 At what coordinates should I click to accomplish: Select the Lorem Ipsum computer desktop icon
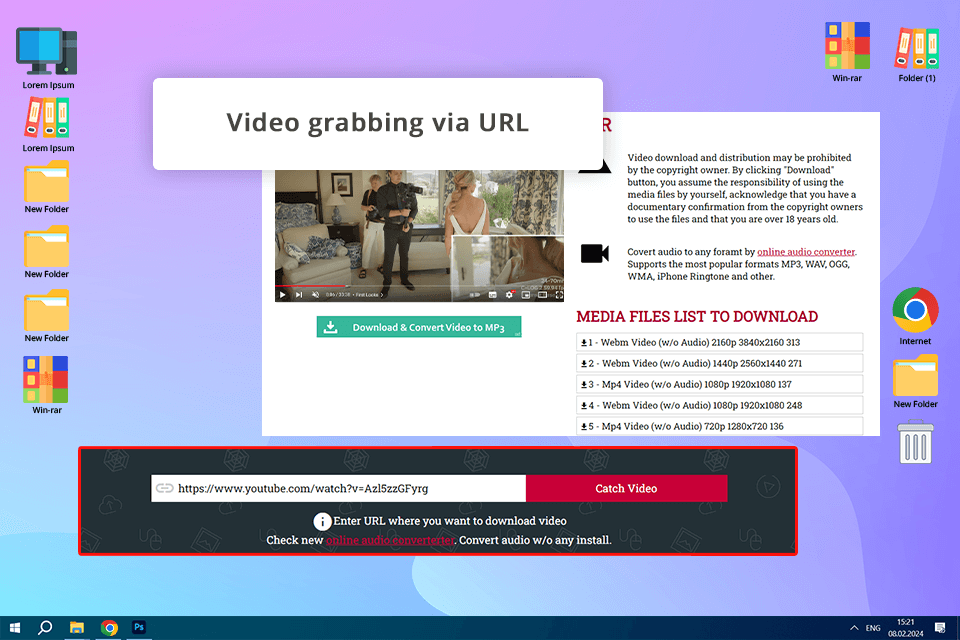[47, 58]
